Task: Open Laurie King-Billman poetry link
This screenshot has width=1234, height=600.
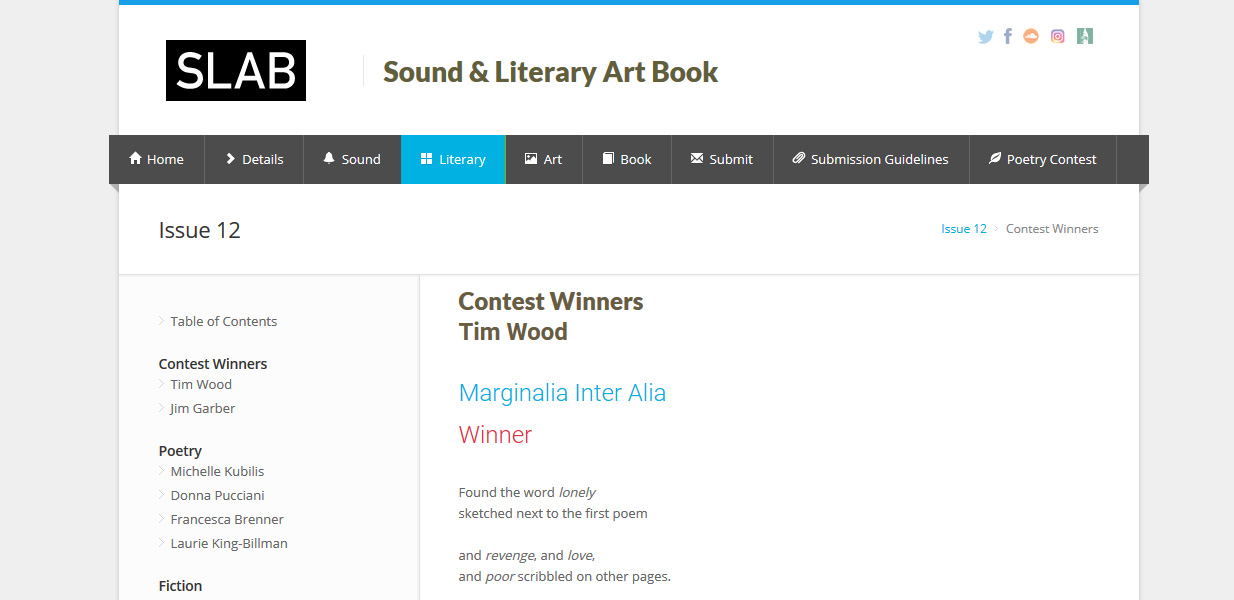Action: [x=229, y=543]
